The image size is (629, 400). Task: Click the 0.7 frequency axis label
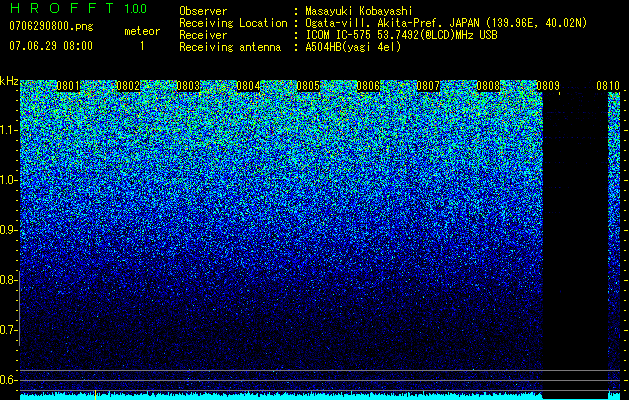pyautogui.click(x=8, y=330)
